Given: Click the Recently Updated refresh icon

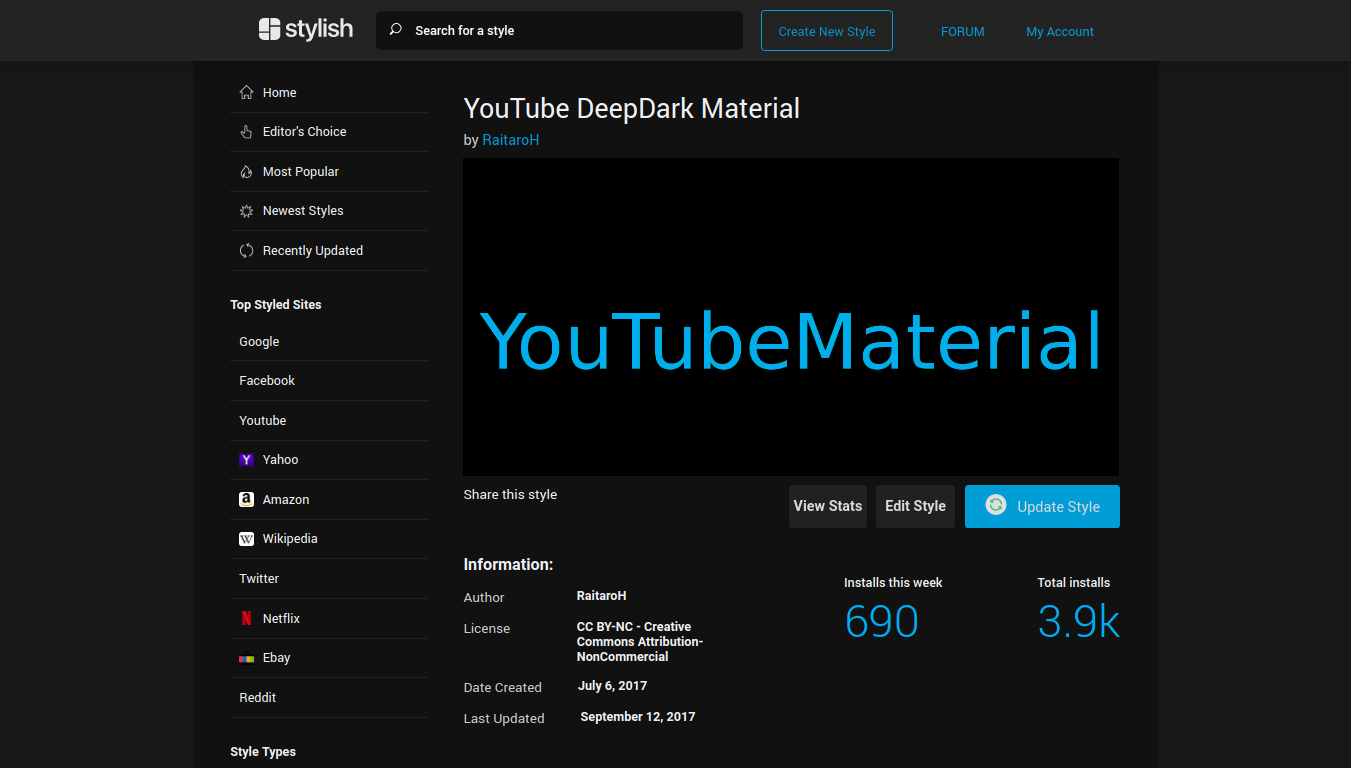Looking at the screenshot, I should pyautogui.click(x=246, y=251).
